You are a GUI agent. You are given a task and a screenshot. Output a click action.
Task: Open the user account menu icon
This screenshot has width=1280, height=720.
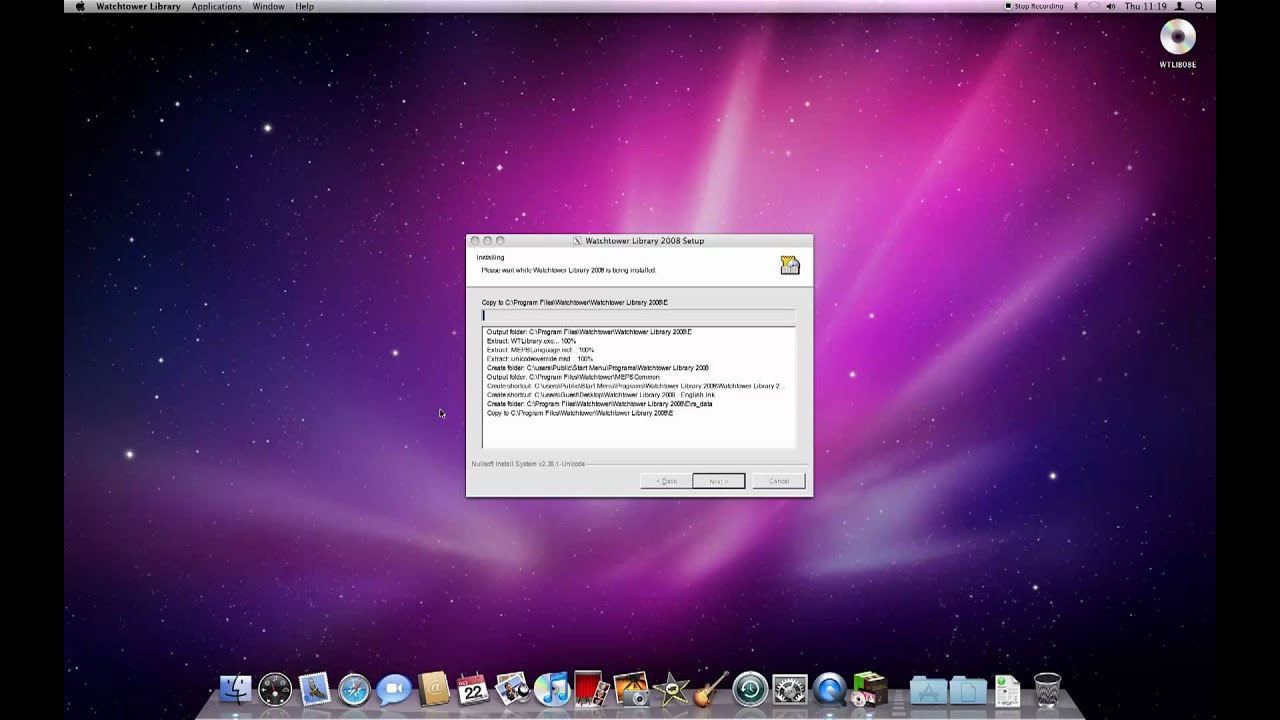(1179, 6)
